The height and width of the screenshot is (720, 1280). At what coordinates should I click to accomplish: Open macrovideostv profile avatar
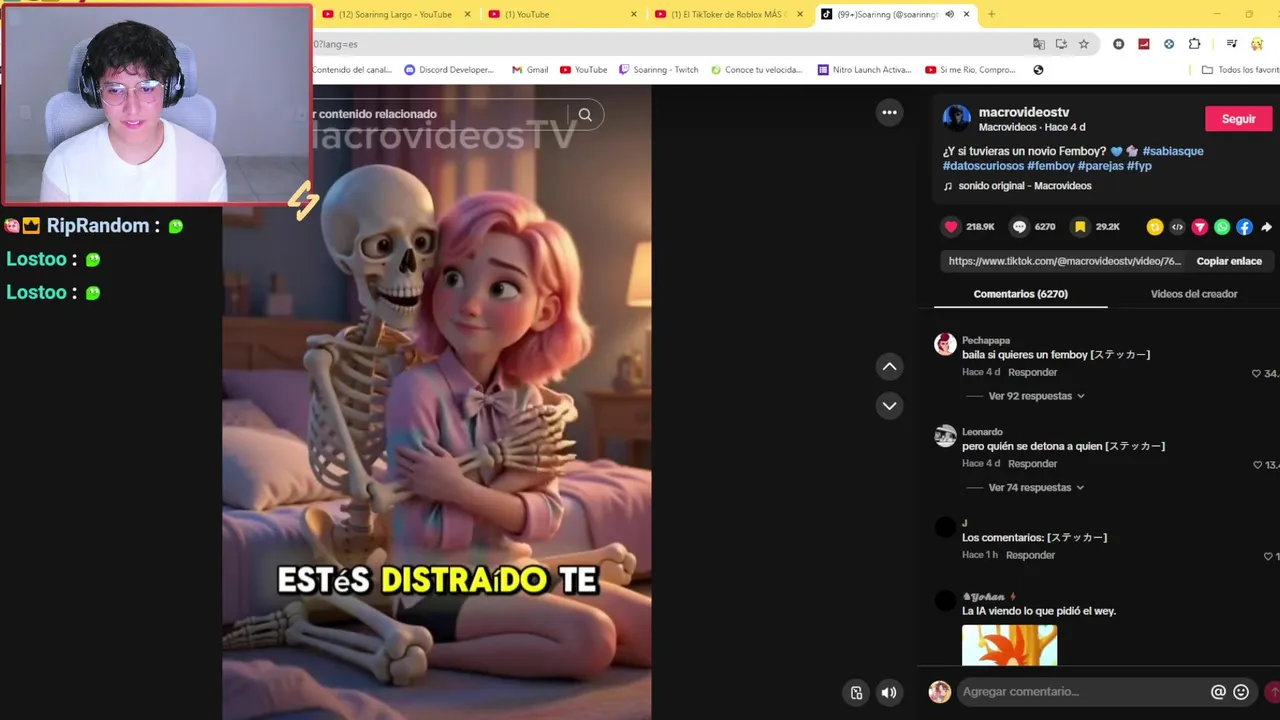pos(956,118)
